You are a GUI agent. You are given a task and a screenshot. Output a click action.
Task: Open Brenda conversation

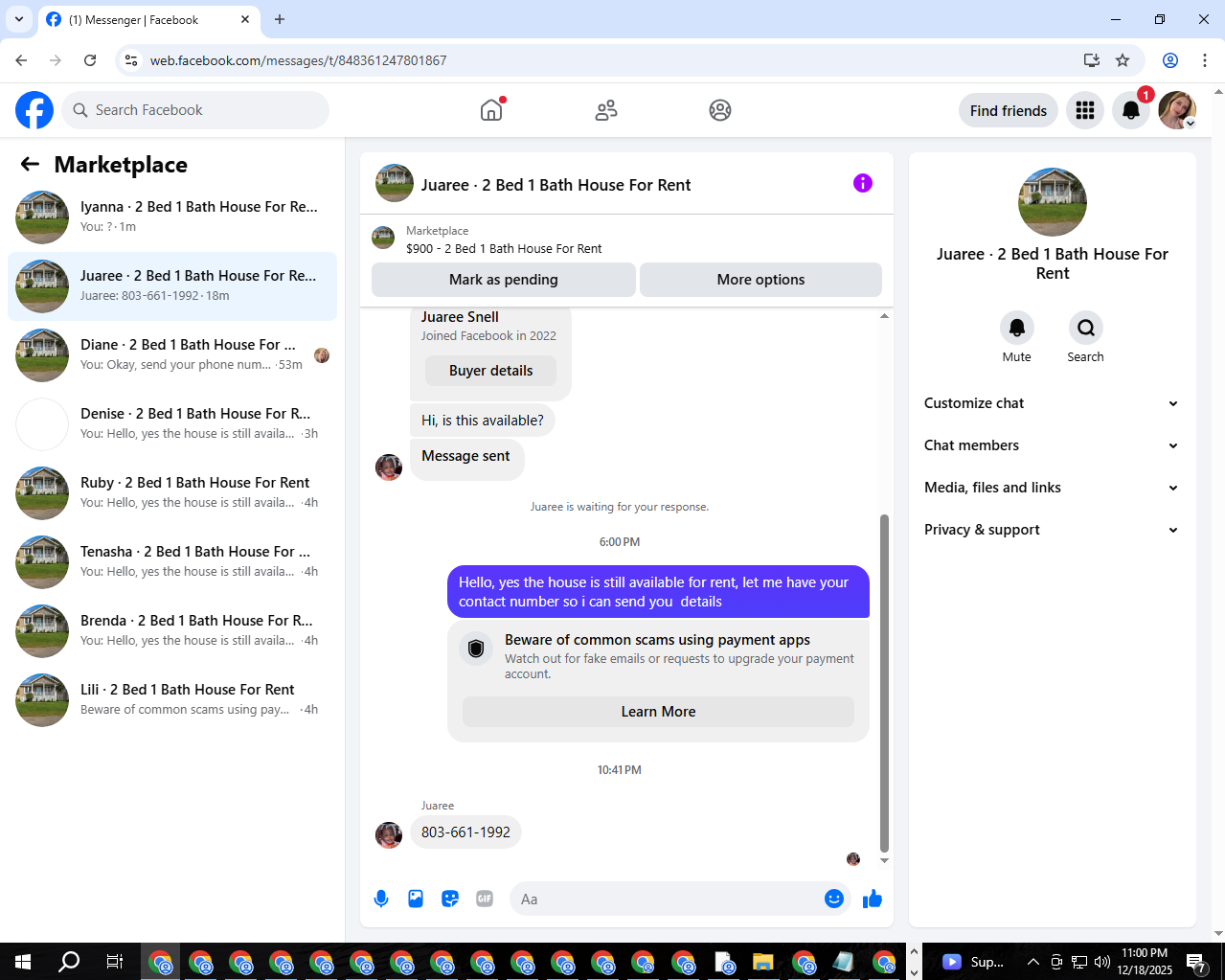(x=172, y=631)
